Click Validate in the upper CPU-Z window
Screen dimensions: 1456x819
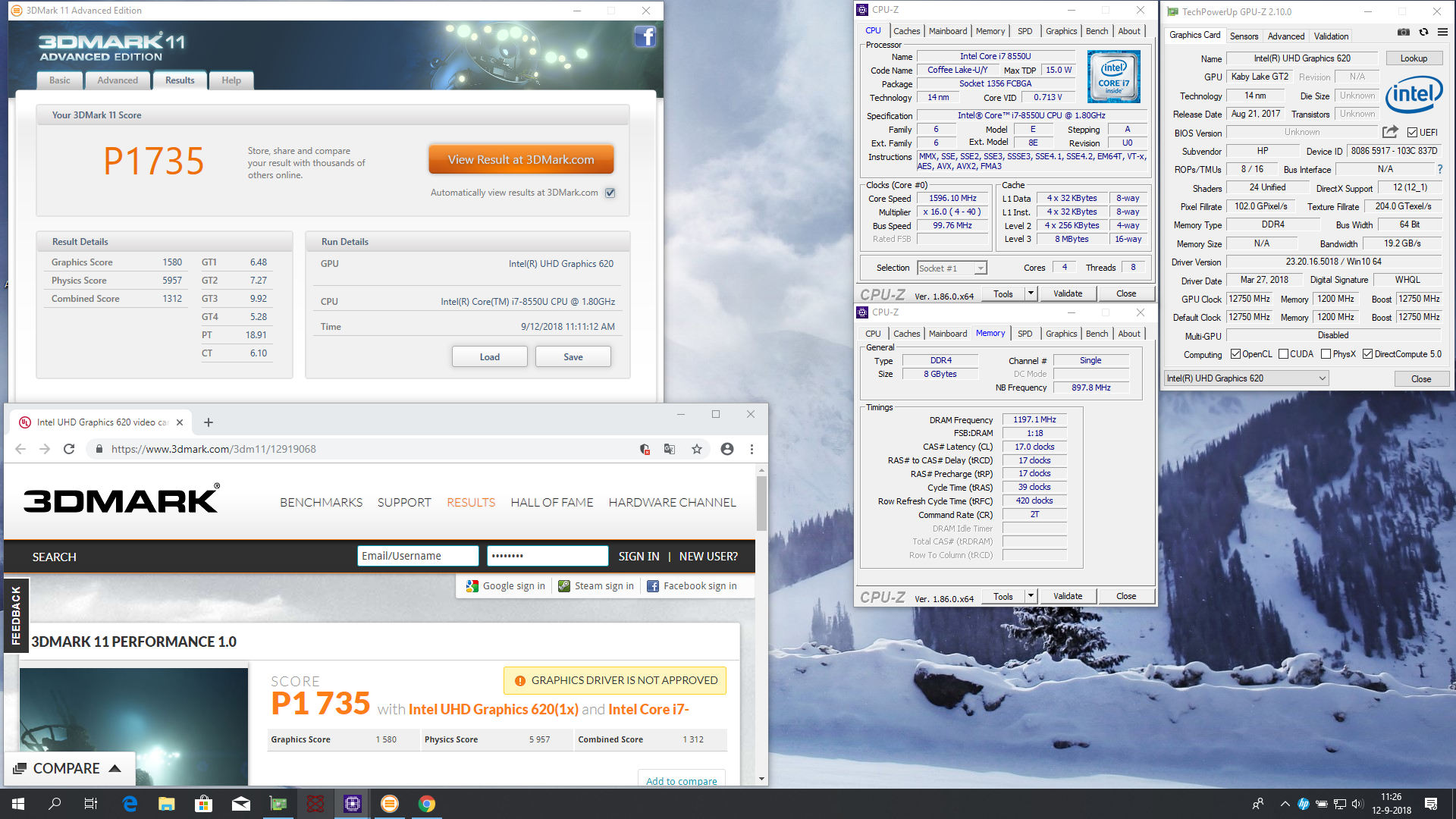(x=1068, y=293)
